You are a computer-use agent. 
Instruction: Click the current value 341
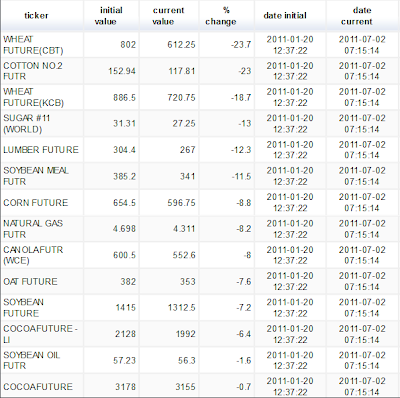188,176
